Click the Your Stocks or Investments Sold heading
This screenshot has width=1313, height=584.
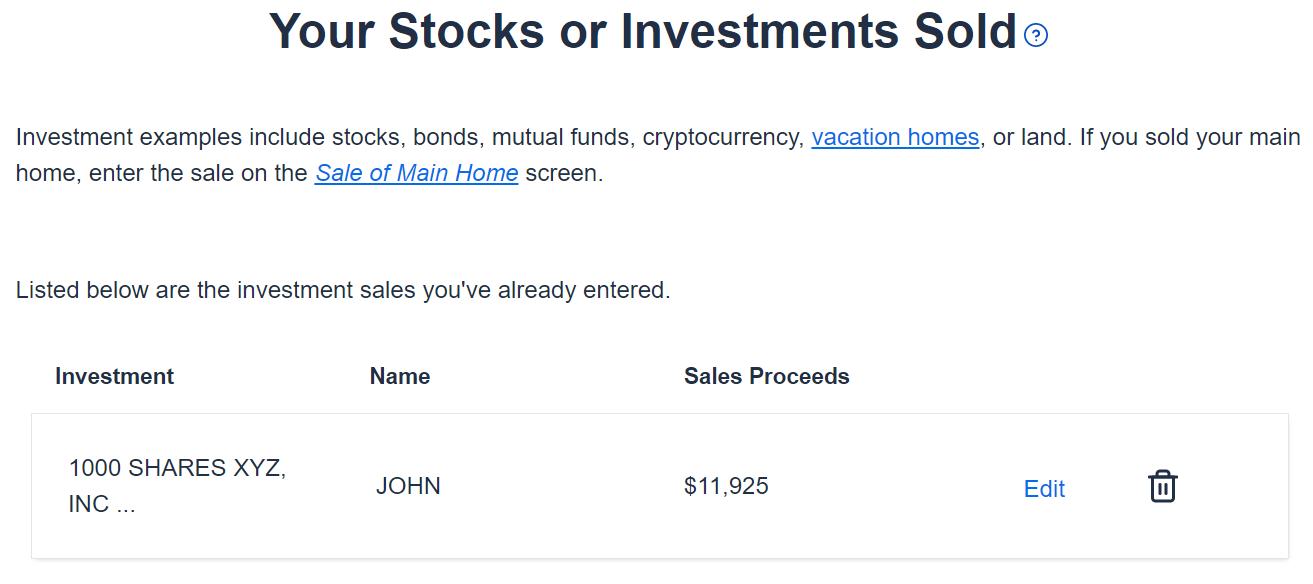[643, 32]
